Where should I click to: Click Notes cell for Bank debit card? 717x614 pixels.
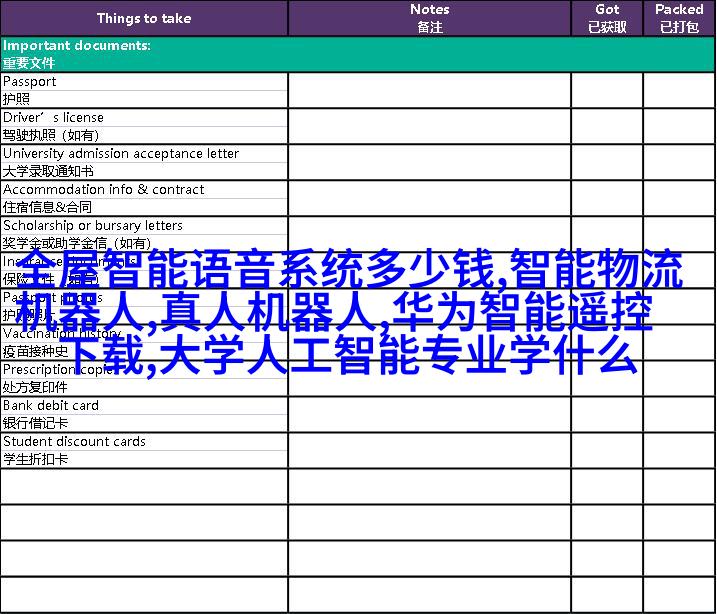(x=429, y=415)
